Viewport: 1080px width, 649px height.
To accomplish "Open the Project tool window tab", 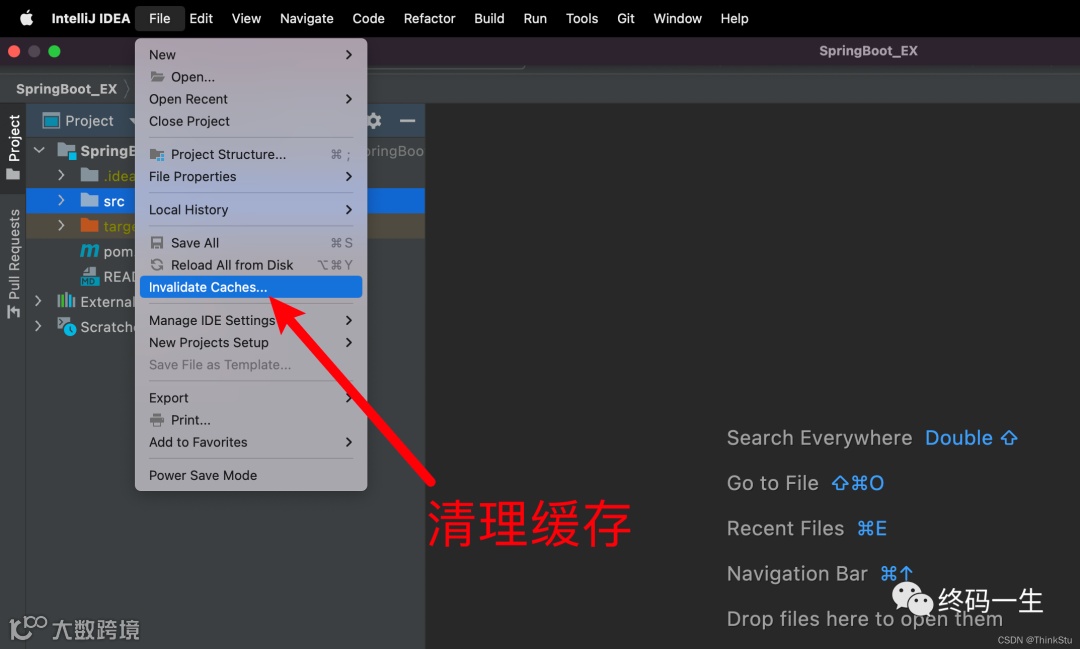I will [13, 146].
